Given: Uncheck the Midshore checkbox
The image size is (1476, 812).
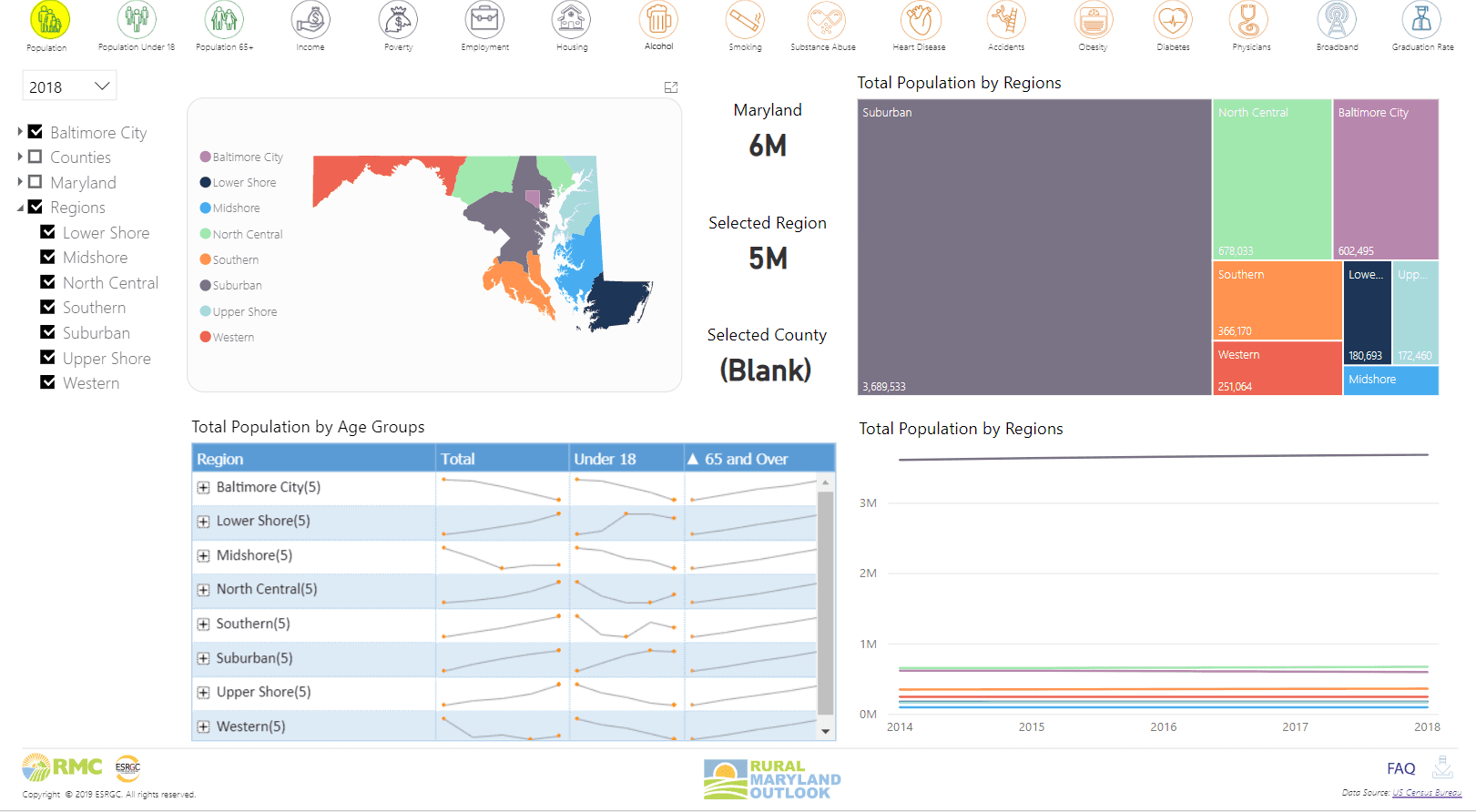Looking at the screenshot, I should pos(47,257).
